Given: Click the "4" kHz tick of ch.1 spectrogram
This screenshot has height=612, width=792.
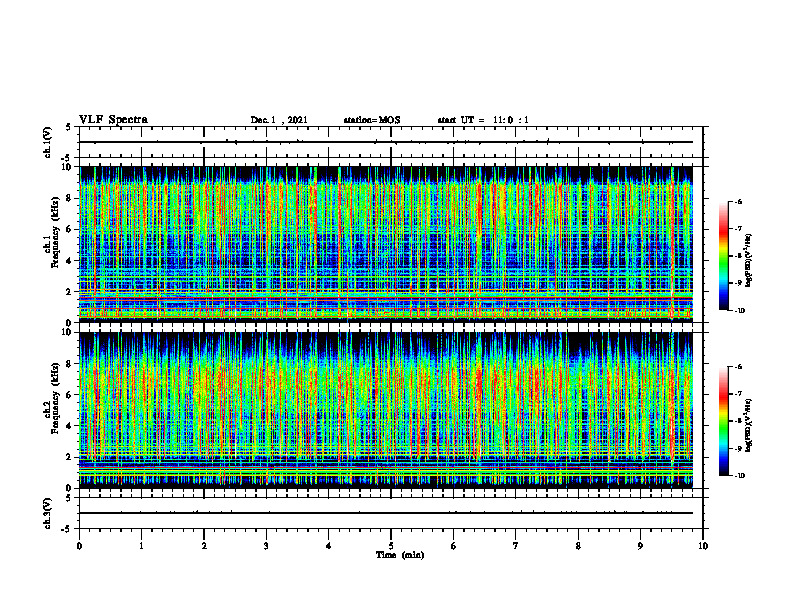Looking at the screenshot, I should (x=70, y=261).
